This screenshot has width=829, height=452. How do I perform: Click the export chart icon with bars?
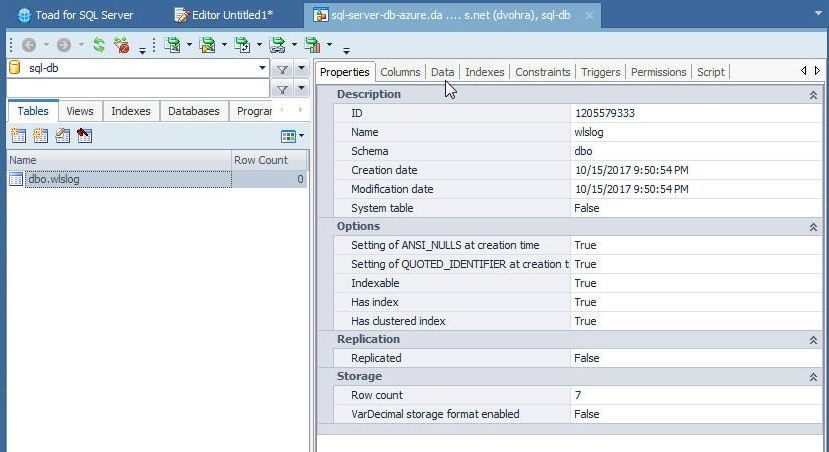coord(312,45)
